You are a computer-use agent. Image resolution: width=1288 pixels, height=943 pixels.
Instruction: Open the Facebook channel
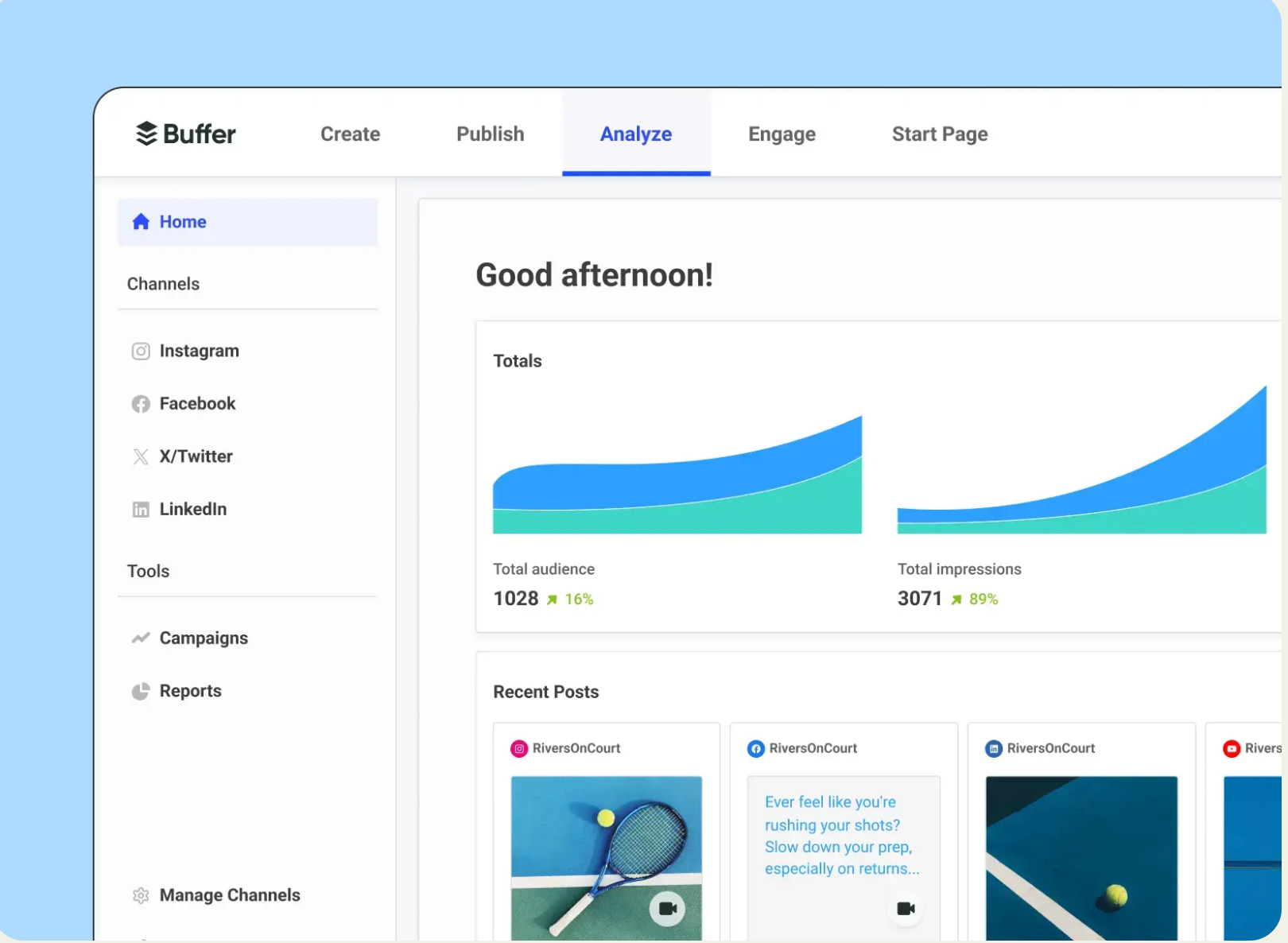coord(197,403)
